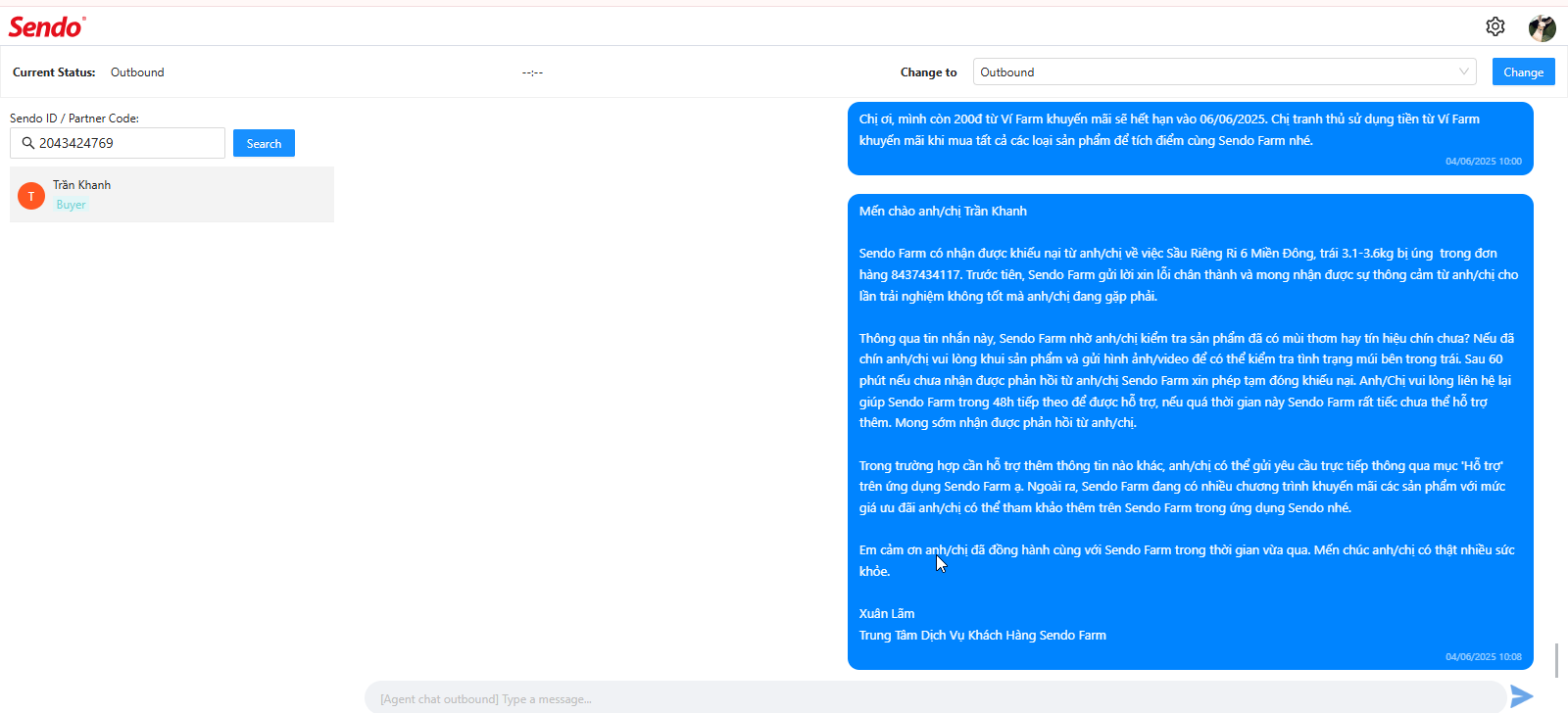
Task: Click the --:-- timer text
Action: (x=532, y=72)
